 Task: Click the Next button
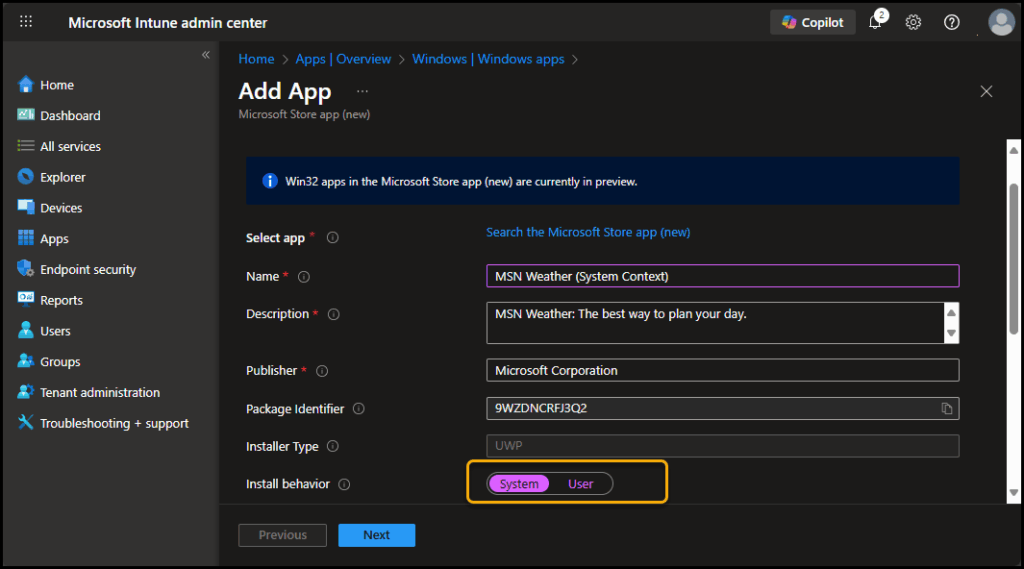coord(376,535)
